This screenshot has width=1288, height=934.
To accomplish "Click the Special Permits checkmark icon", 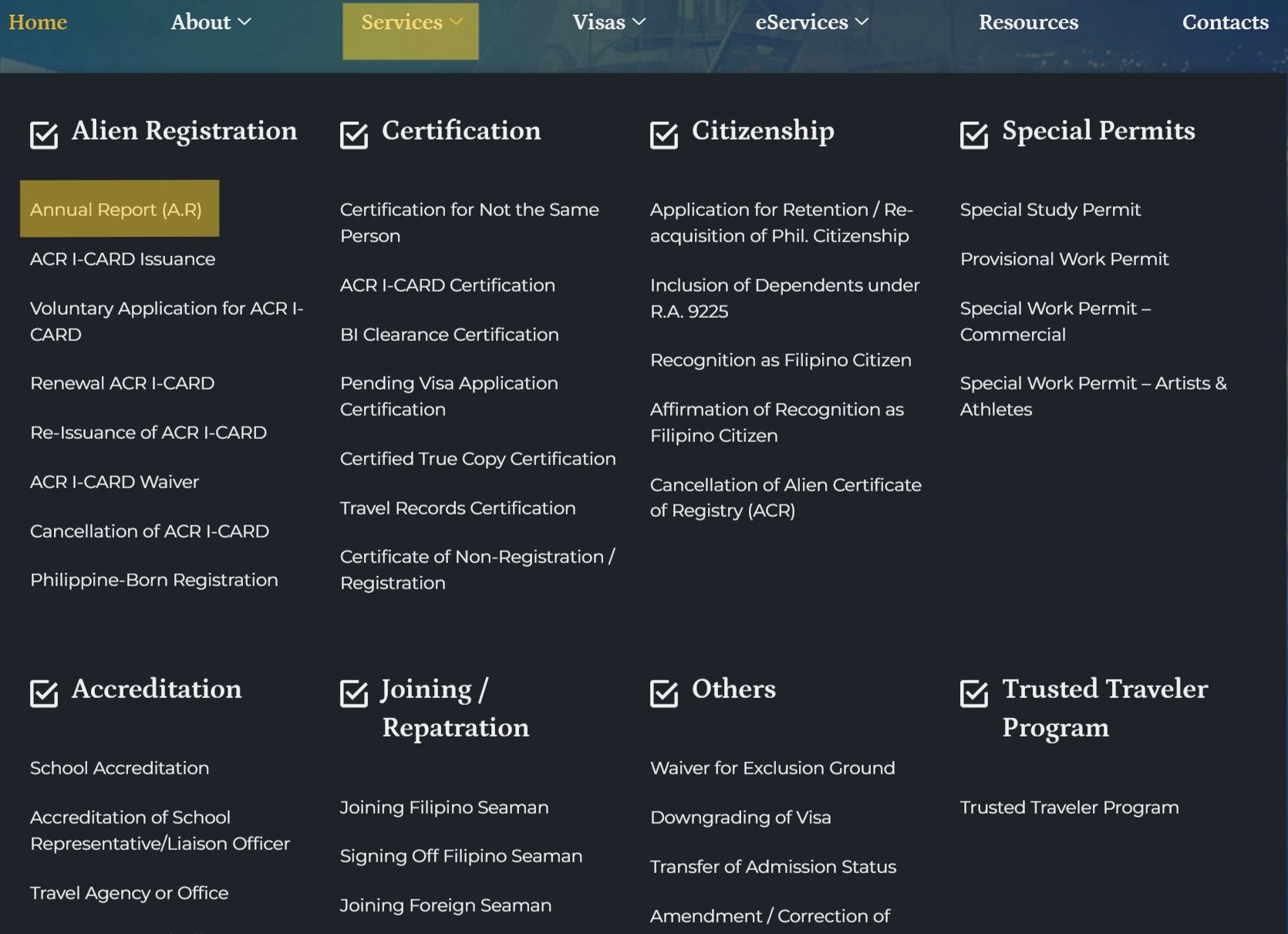I will (x=974, y=135).
